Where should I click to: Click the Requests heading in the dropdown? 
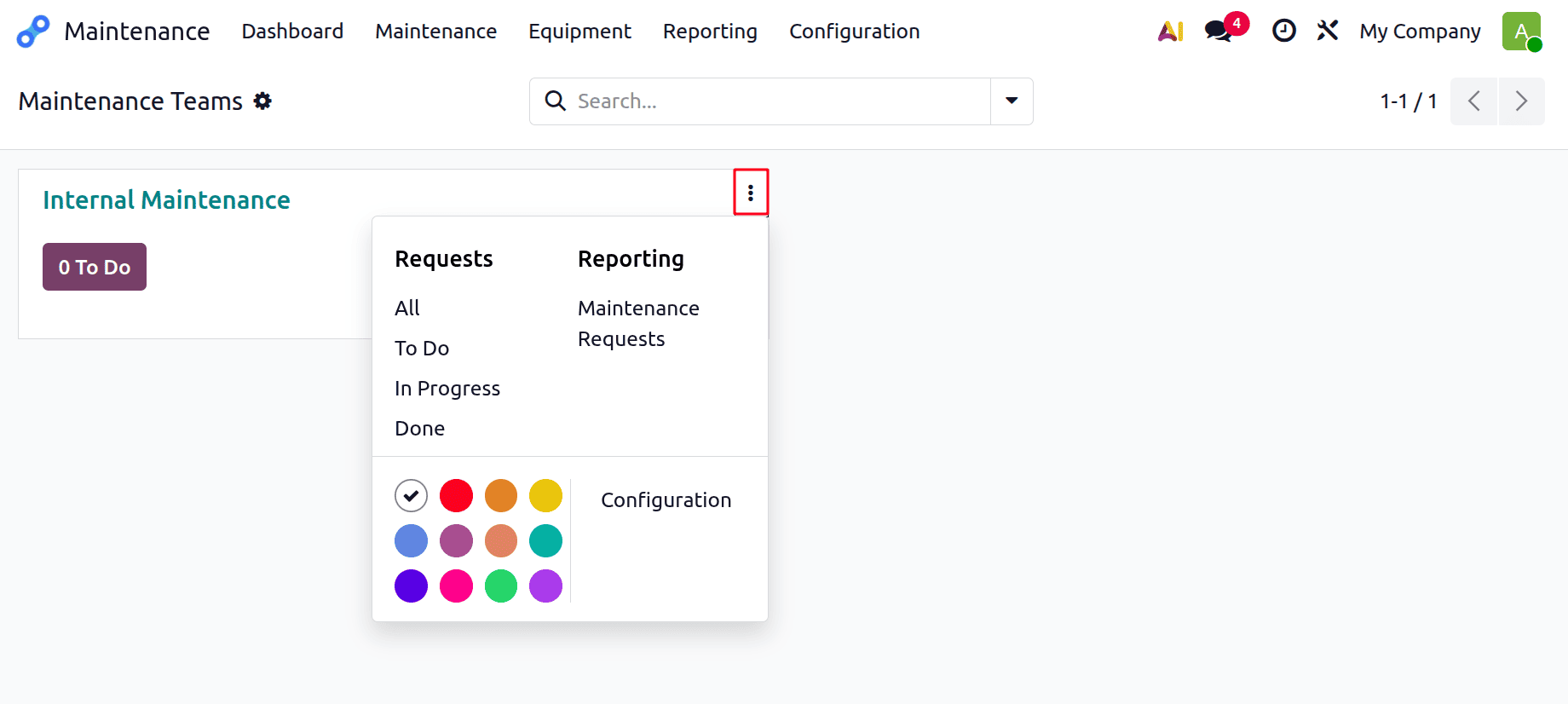[x=444, y=258]
